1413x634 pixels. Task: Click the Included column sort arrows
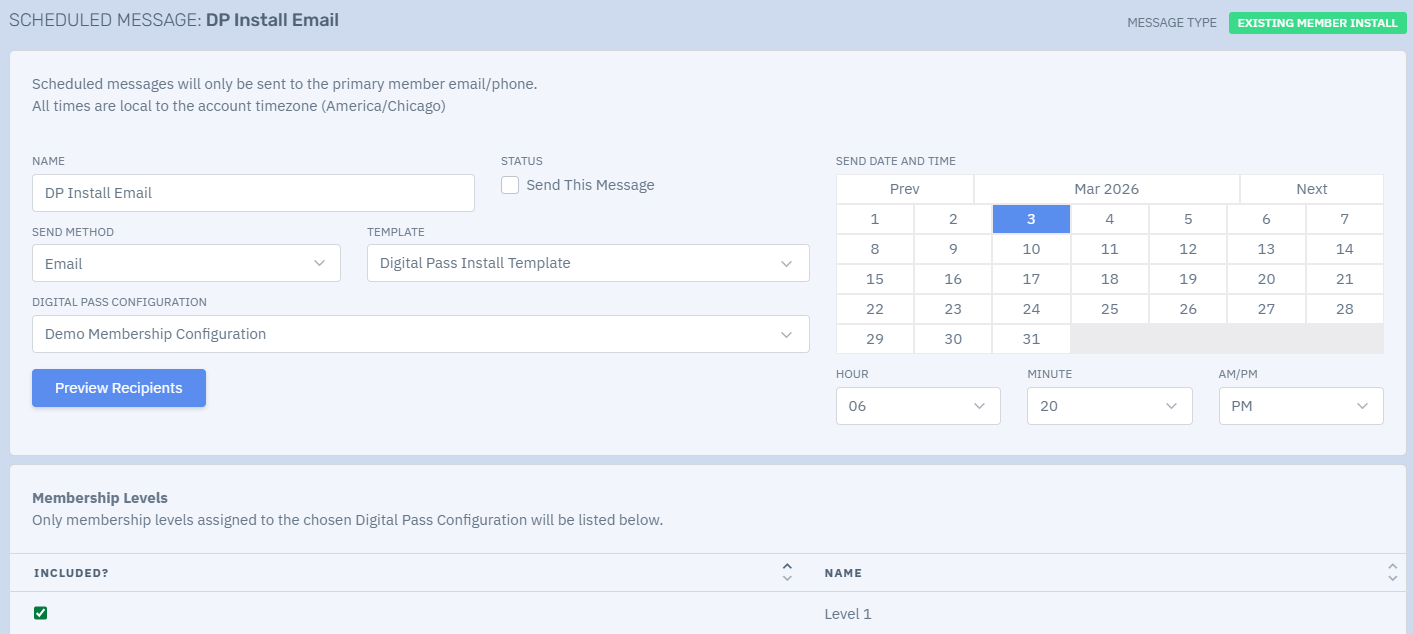click(786, 572)
